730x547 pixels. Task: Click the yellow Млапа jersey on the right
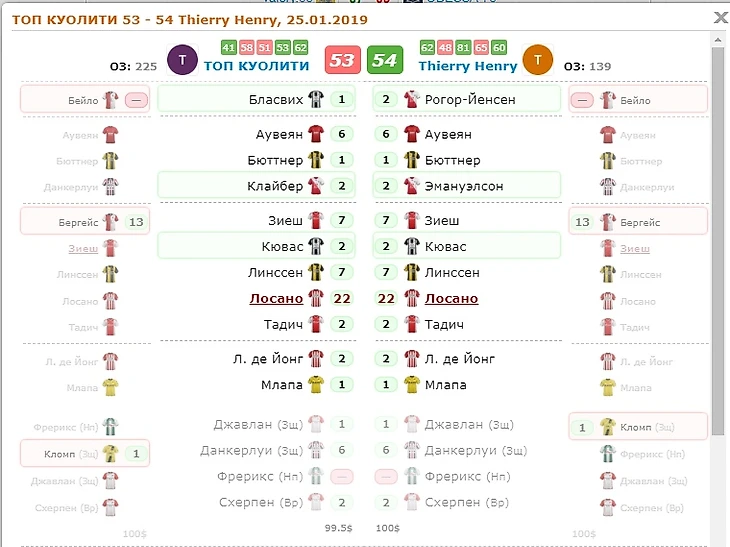(x=411, y=385)
